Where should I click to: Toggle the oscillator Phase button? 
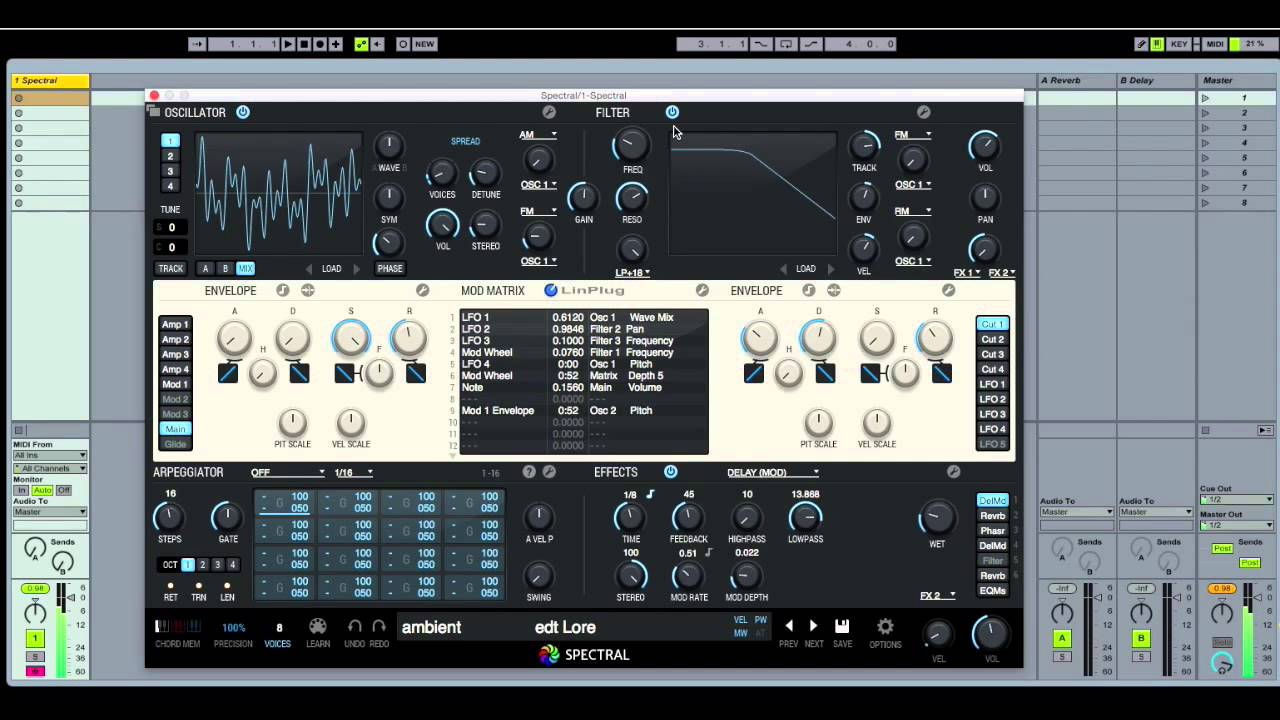(x=390, y=269)
